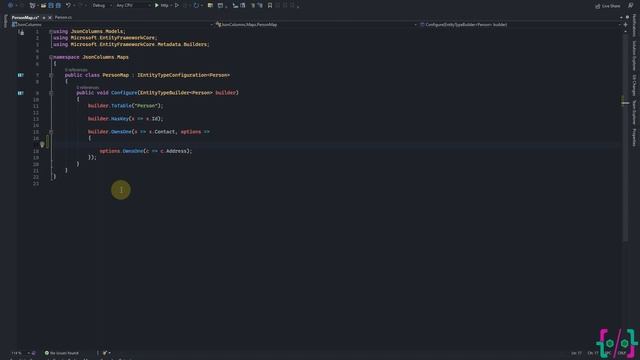Click the Save All toolbar icon
The height and width of the screenshot is (360, 640).
pos(58,5)
